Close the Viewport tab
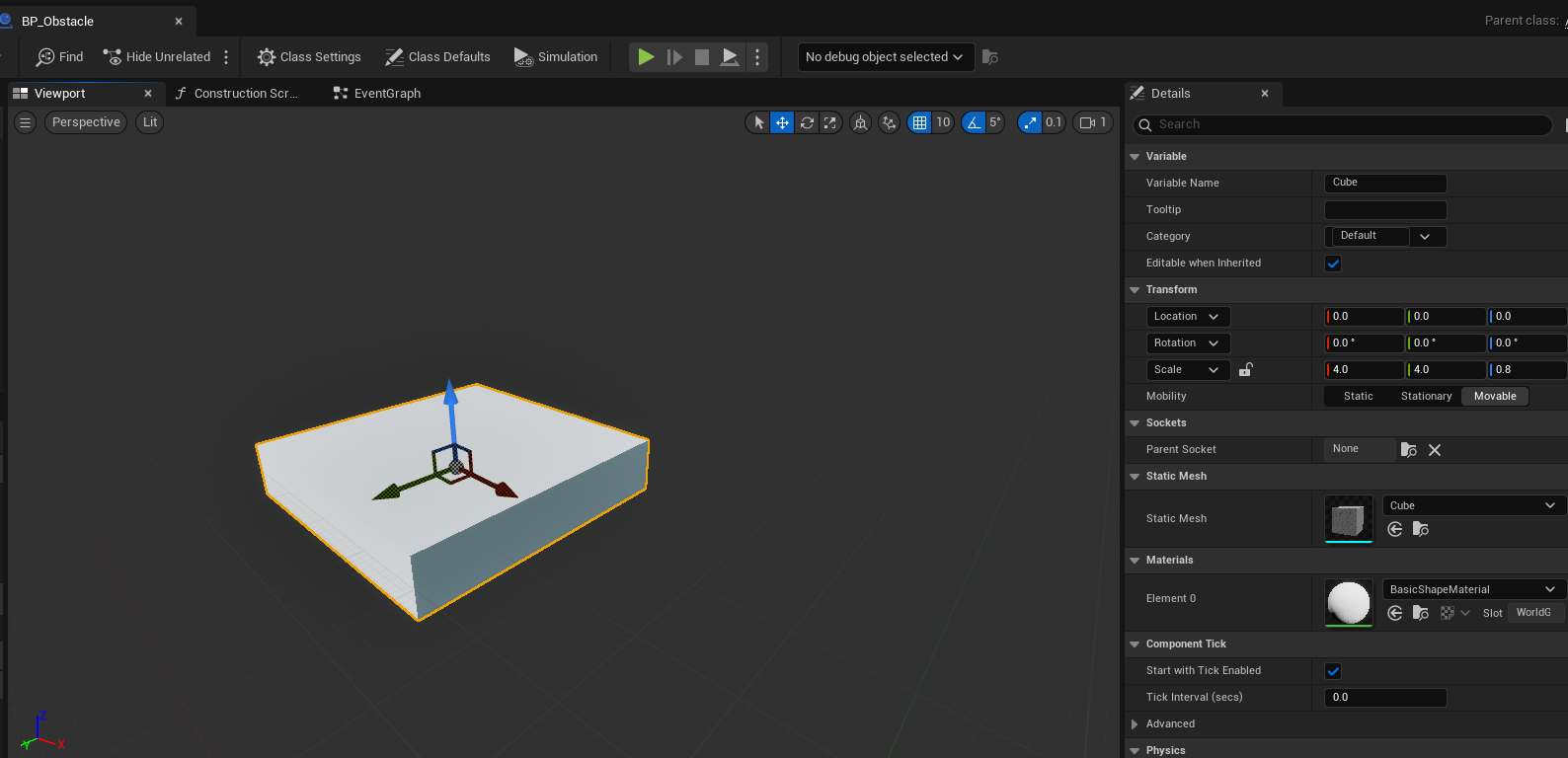This screenshot has width=1568, height=758. pyautogui.click(x=148, y=94)
